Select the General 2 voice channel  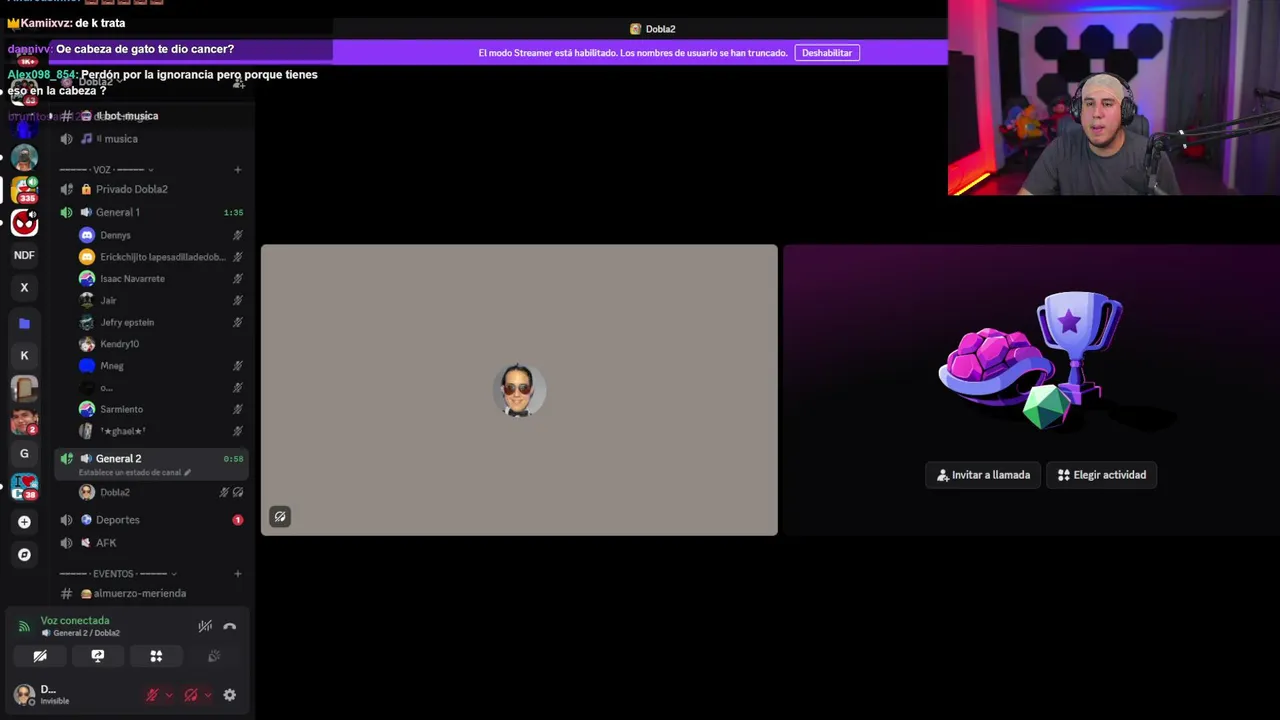[x=152, y=463]
